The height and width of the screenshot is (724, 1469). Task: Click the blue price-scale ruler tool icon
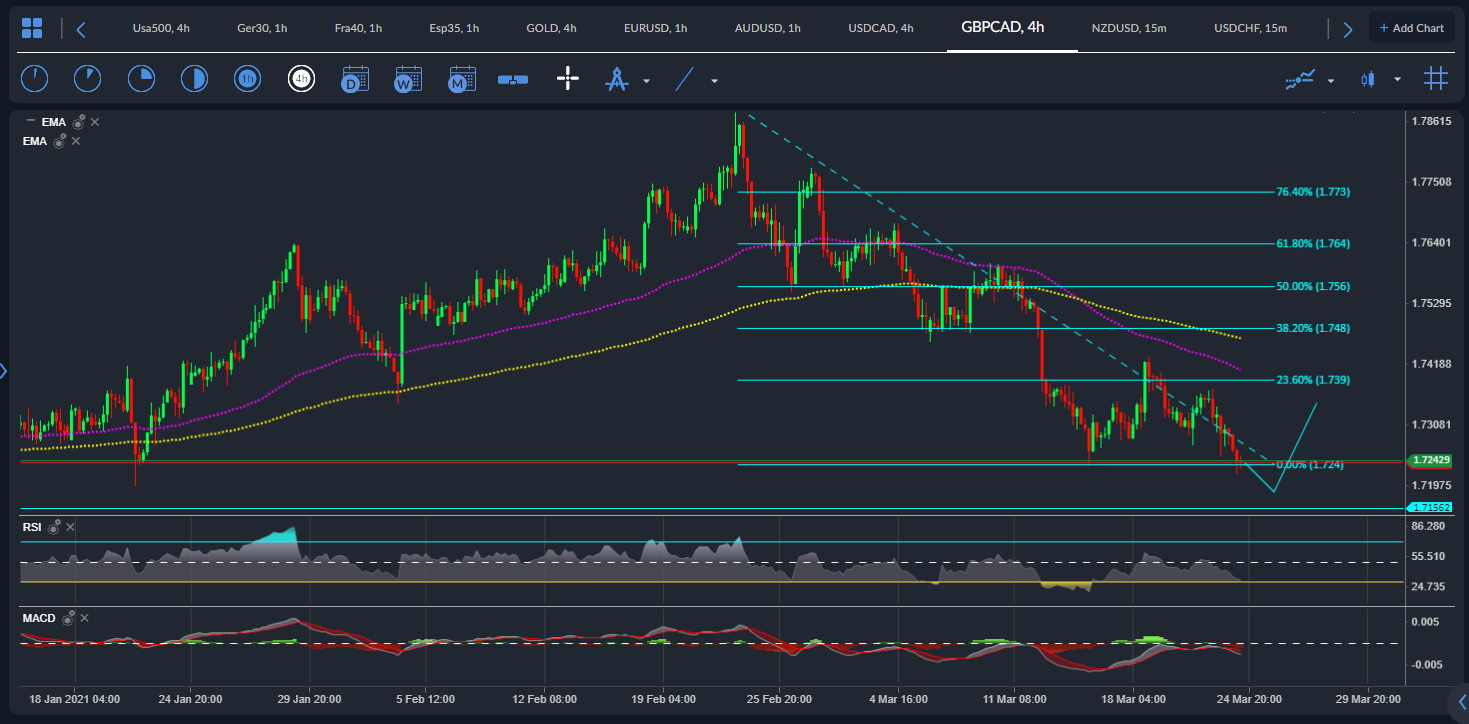point(513,79)
